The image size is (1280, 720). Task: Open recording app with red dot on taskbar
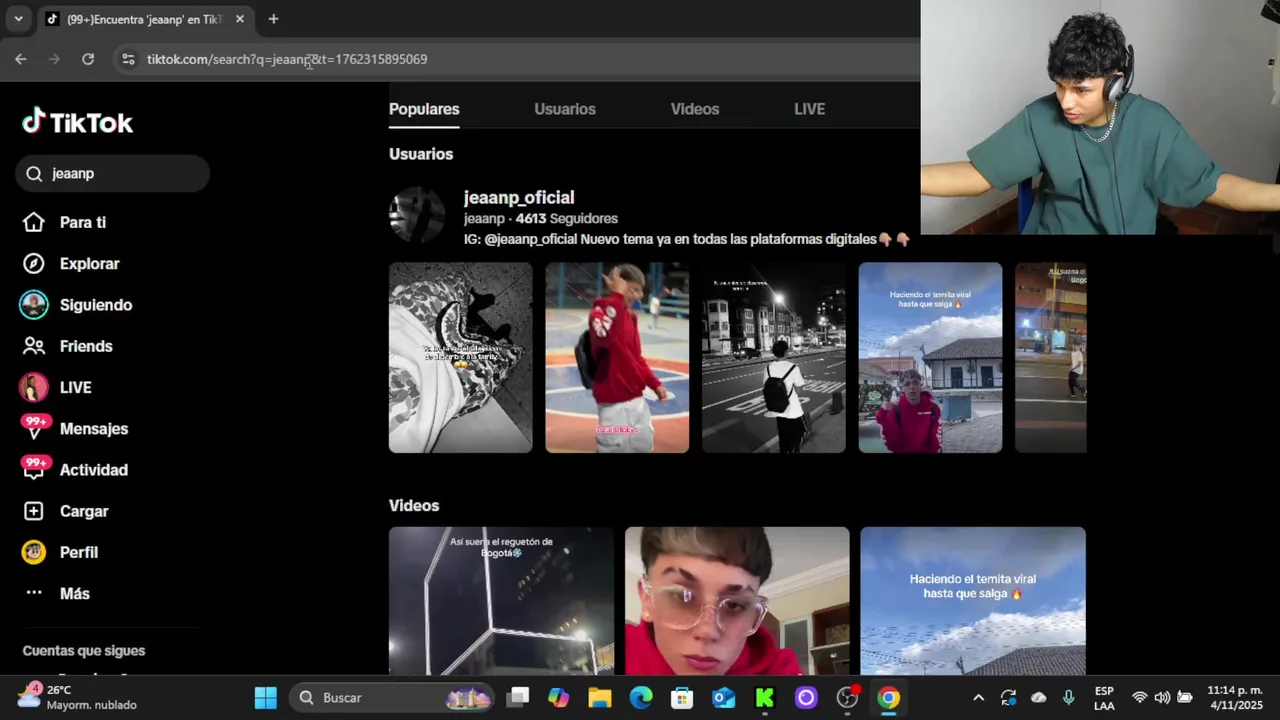coord(848,698)
